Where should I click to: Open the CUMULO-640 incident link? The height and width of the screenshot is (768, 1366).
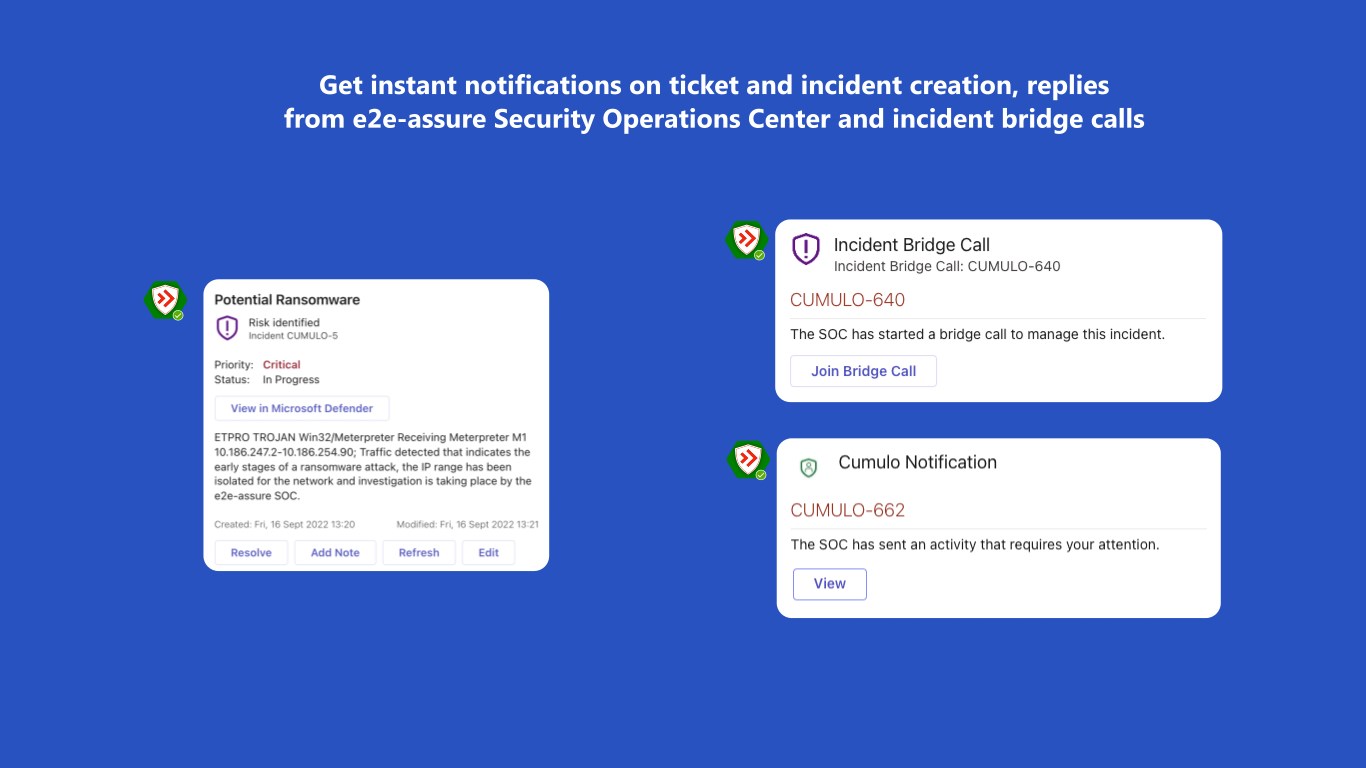(x=847, y=300)
